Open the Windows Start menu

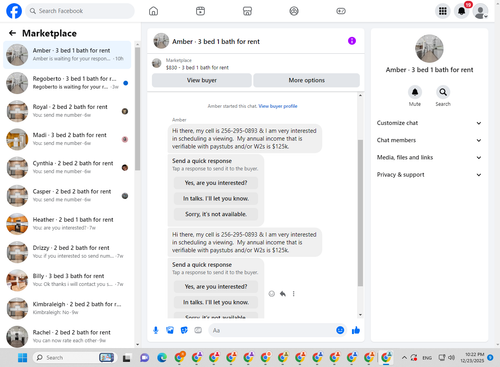tap(23, 358)
